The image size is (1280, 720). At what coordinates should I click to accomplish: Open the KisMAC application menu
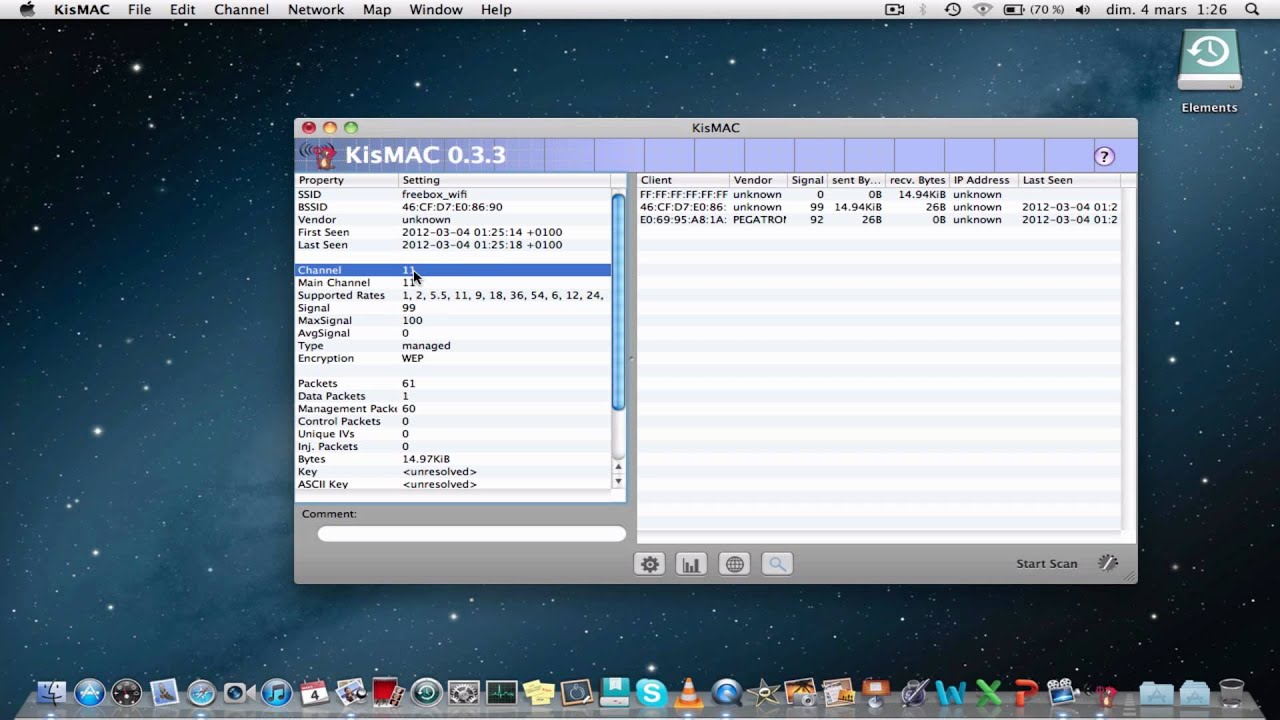pos(82,9)
